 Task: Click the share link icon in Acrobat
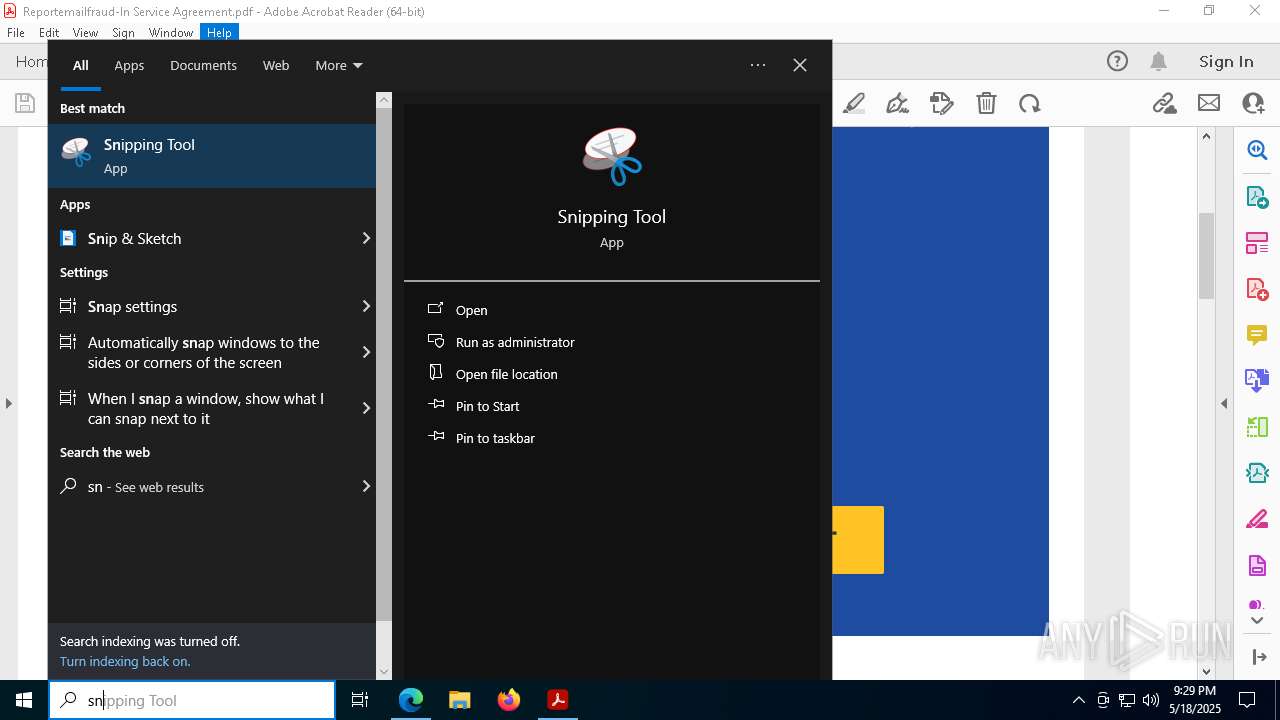pyautogui.click(x=1164, y=103)
